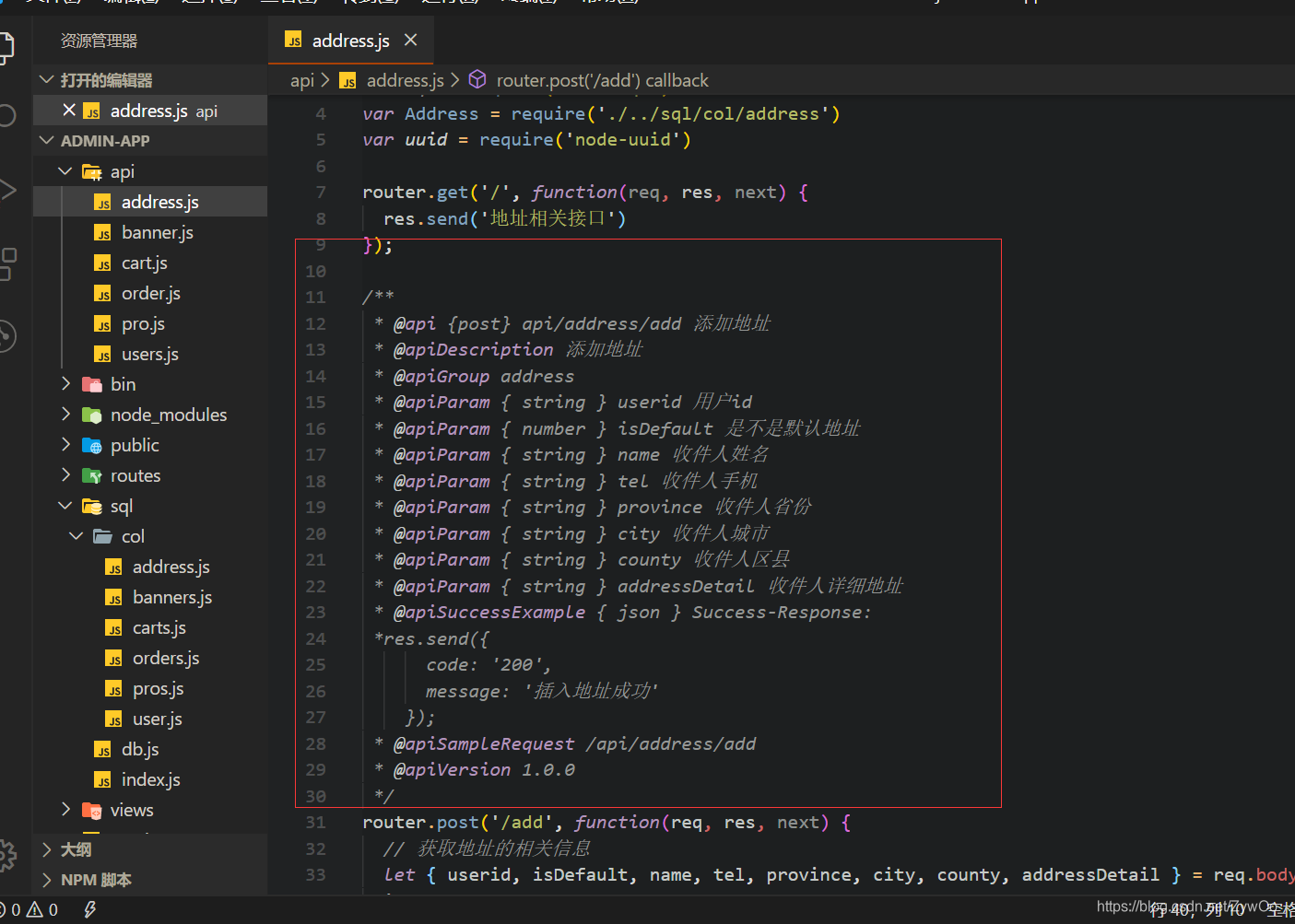Viewport: 1295px width, 924px height.
Task: Click the col folder icon
Action: coord(103,536)
